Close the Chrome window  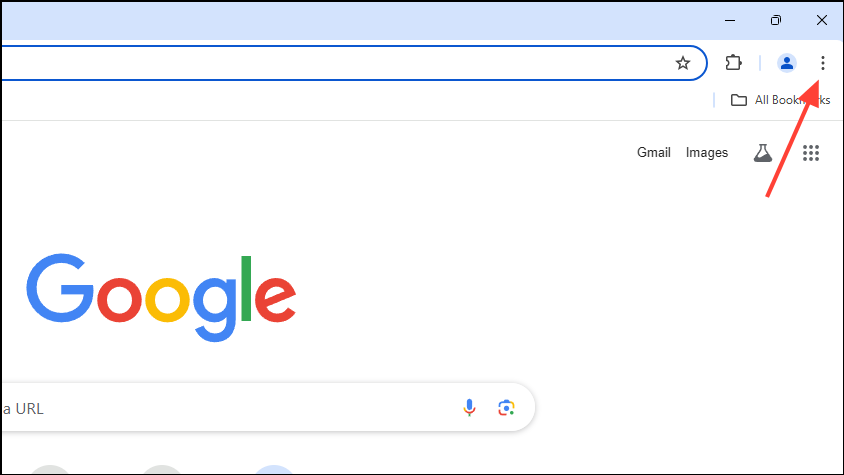(822, 20)
